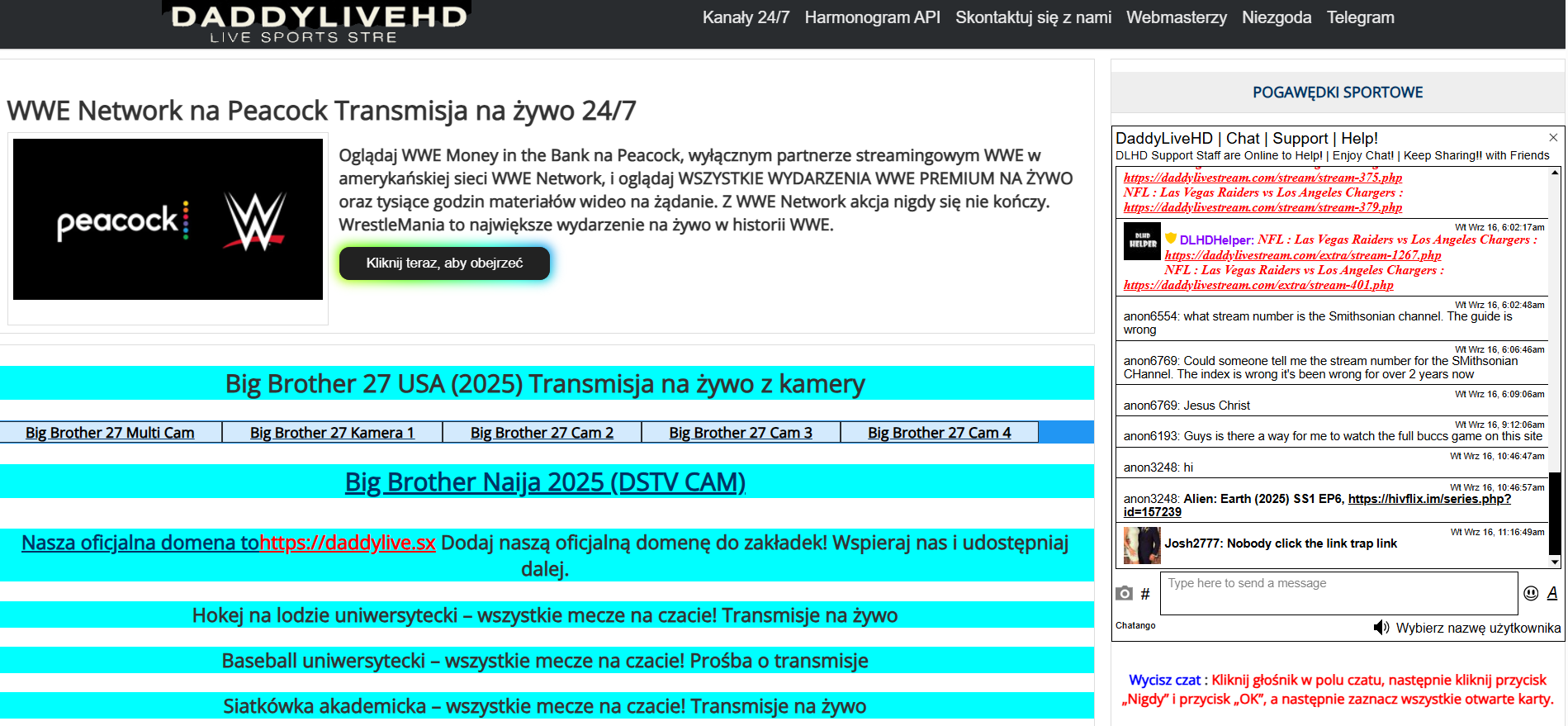Click the DaddyLiveHD logo
This screenshot has width=1568, height=726.
tap(318, 24)
